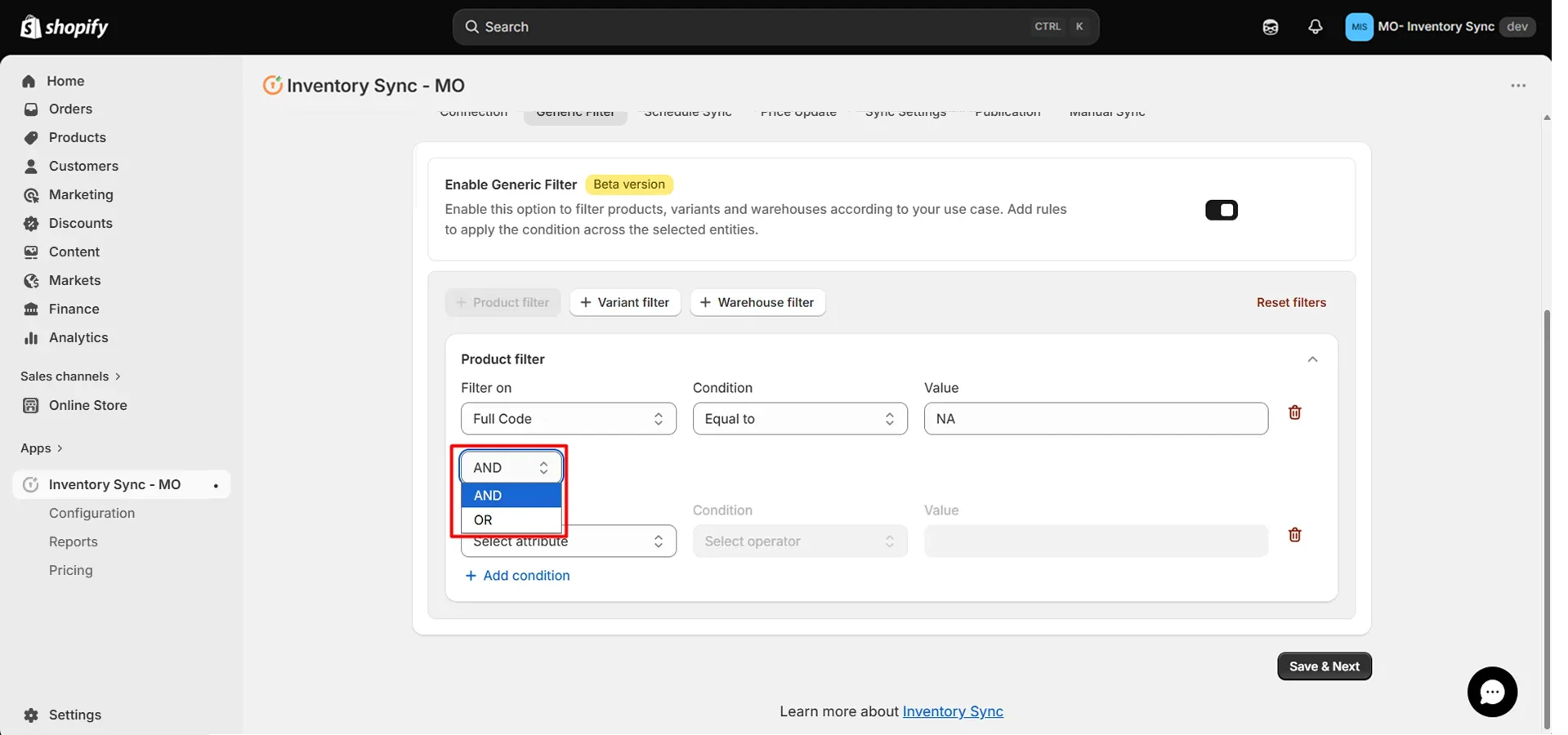Click Add condition link
Screen dimensions: 1568x735
(x=517, y=576)
